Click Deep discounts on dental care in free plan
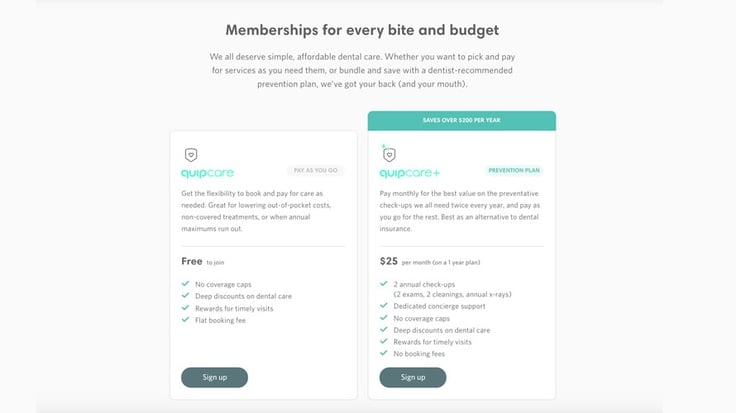 click(243, 296)
